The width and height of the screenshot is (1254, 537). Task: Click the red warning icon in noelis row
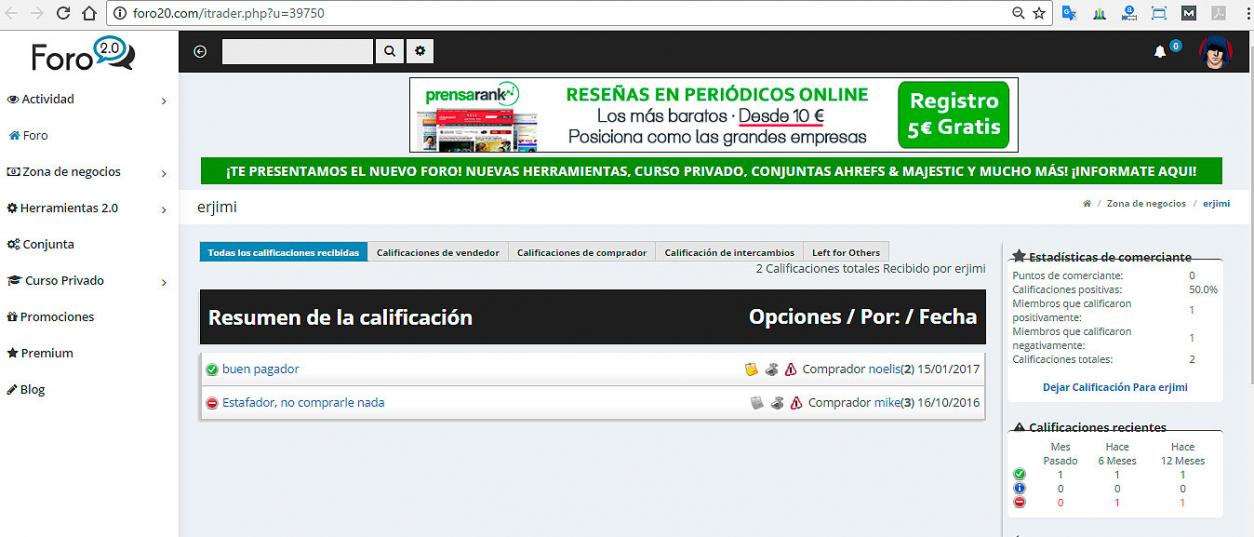point(791,370)
